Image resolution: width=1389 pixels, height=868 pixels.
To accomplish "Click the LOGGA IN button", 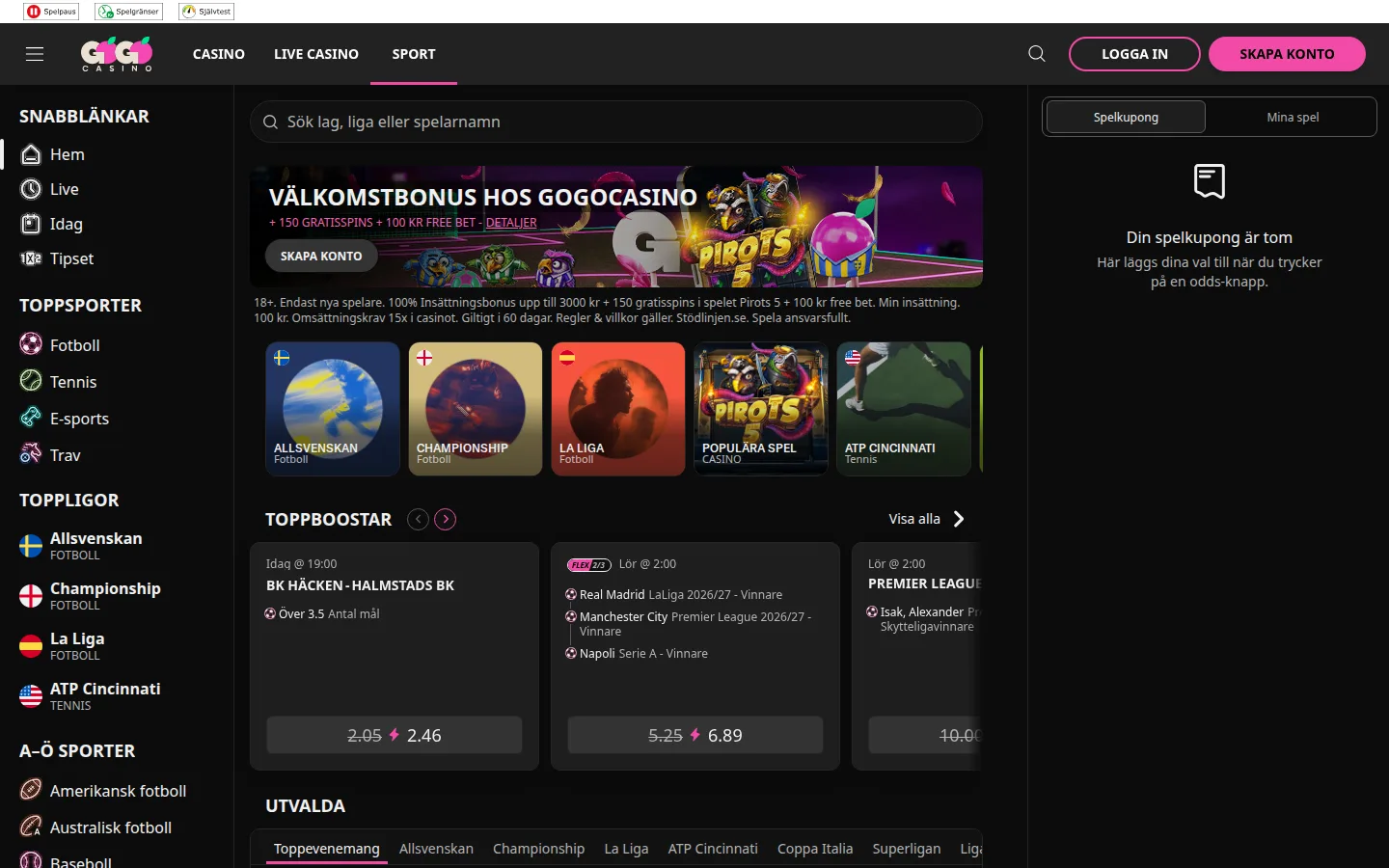I will (1134, 54).
